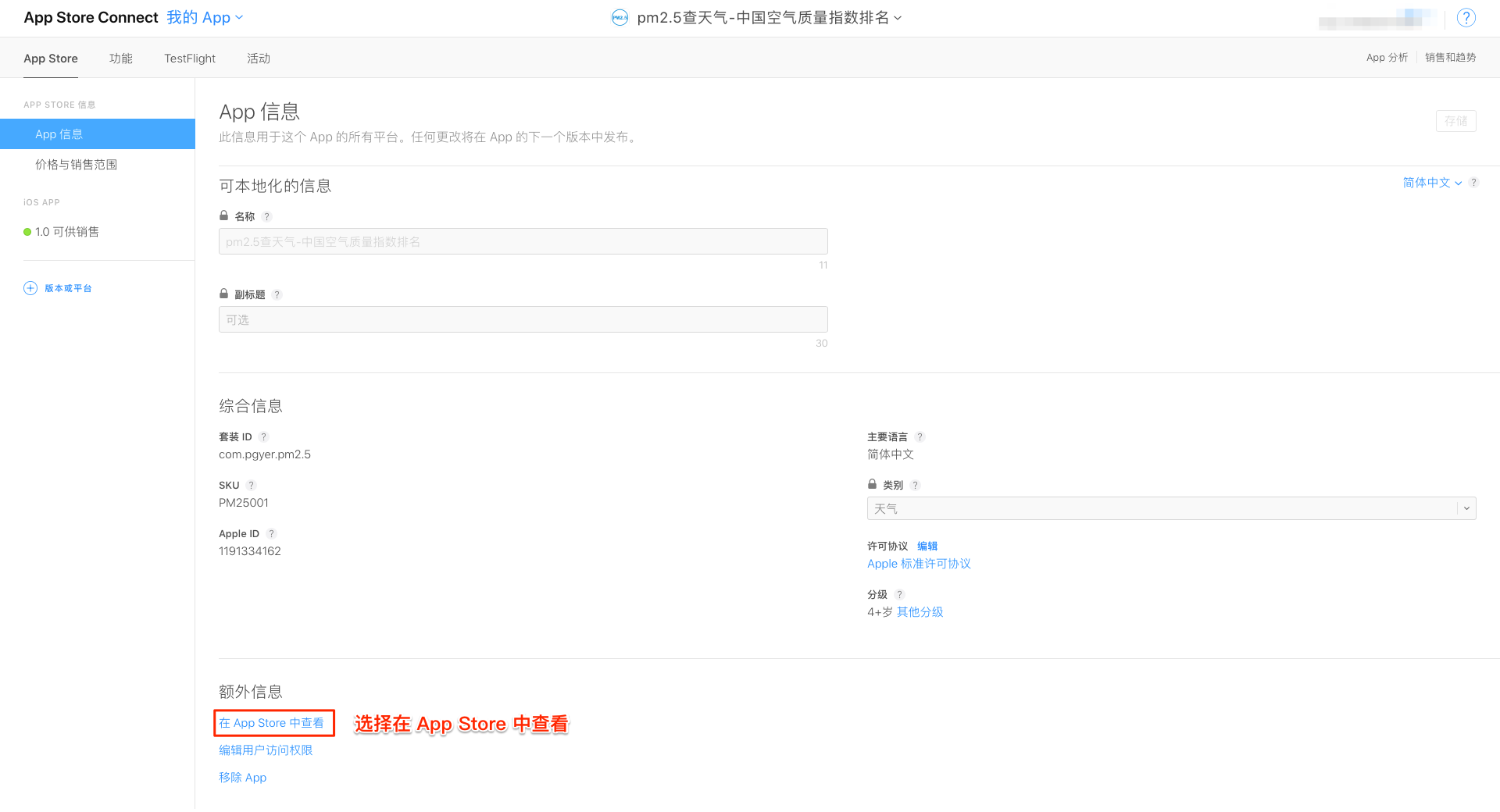The width and height of the screenshot is (1500, 812).
Task: Click the lock icon beside 名称 label
Action: 224,215
